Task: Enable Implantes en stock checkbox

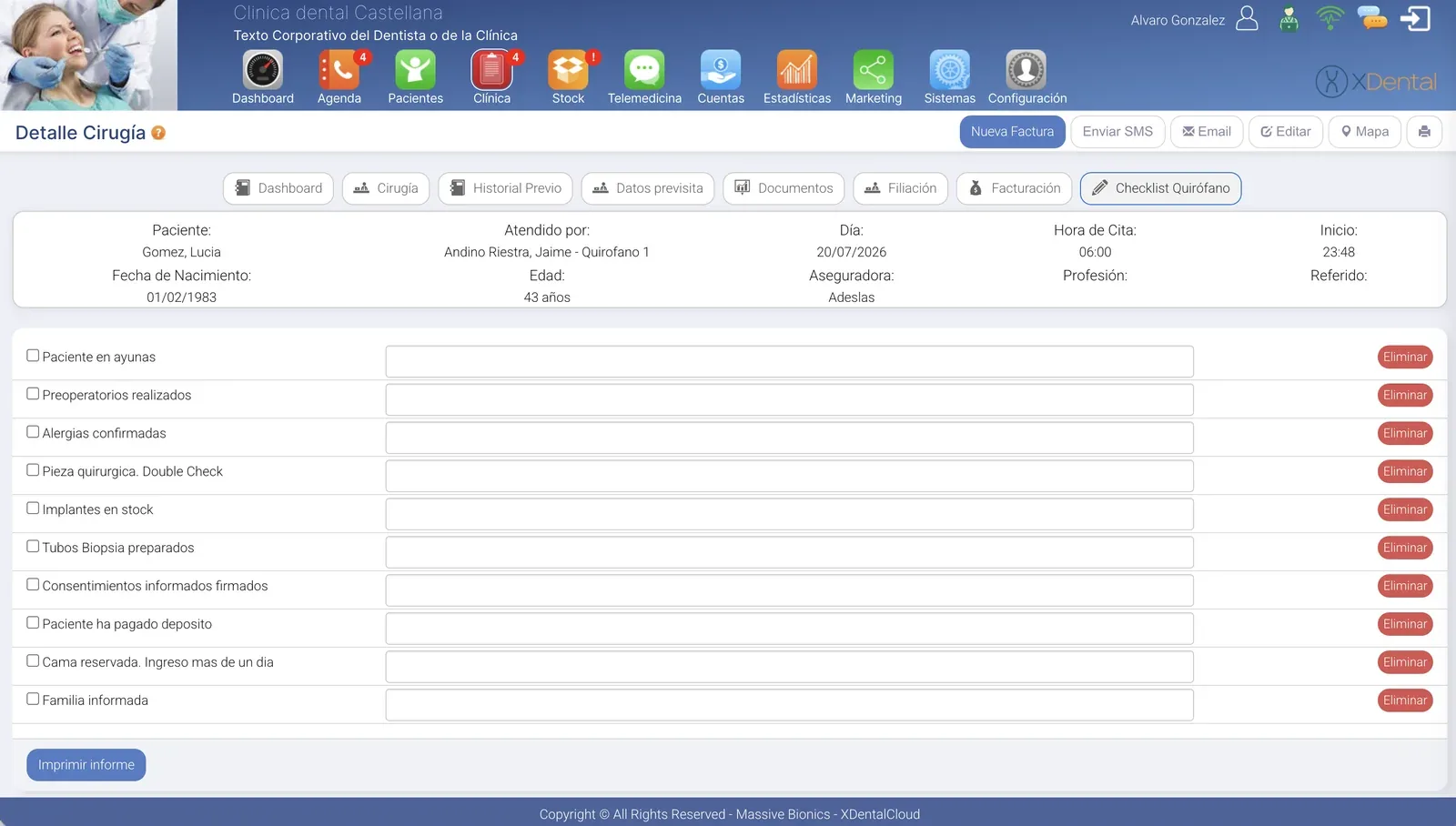Action: (x=33, y=509)
